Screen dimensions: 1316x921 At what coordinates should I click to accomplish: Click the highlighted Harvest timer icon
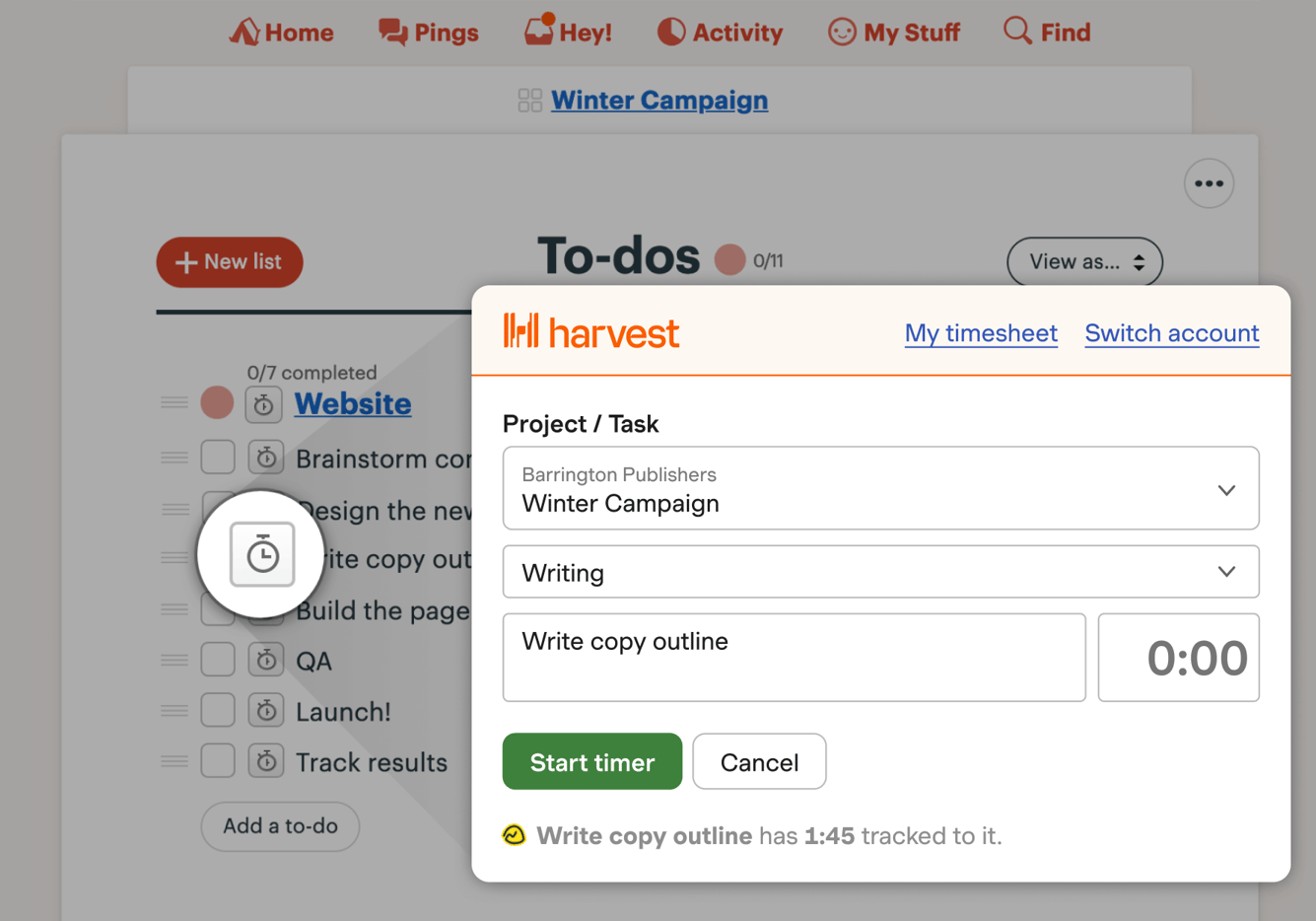pos(262,554)
